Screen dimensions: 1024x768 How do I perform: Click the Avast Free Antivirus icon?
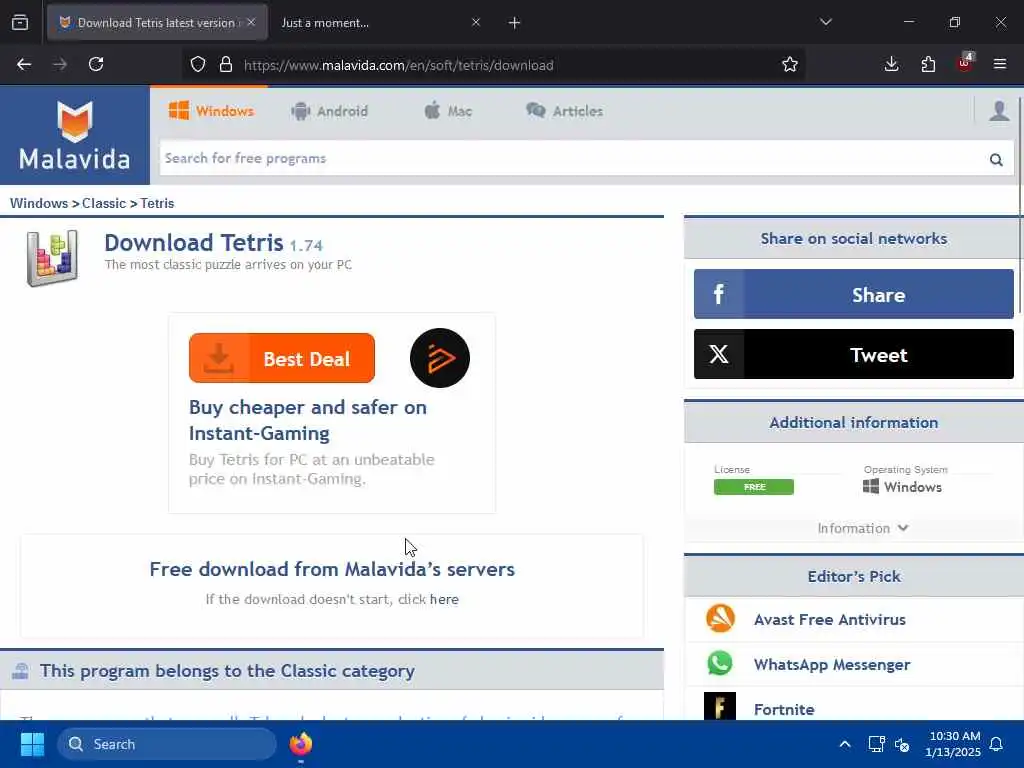point(720,619)
